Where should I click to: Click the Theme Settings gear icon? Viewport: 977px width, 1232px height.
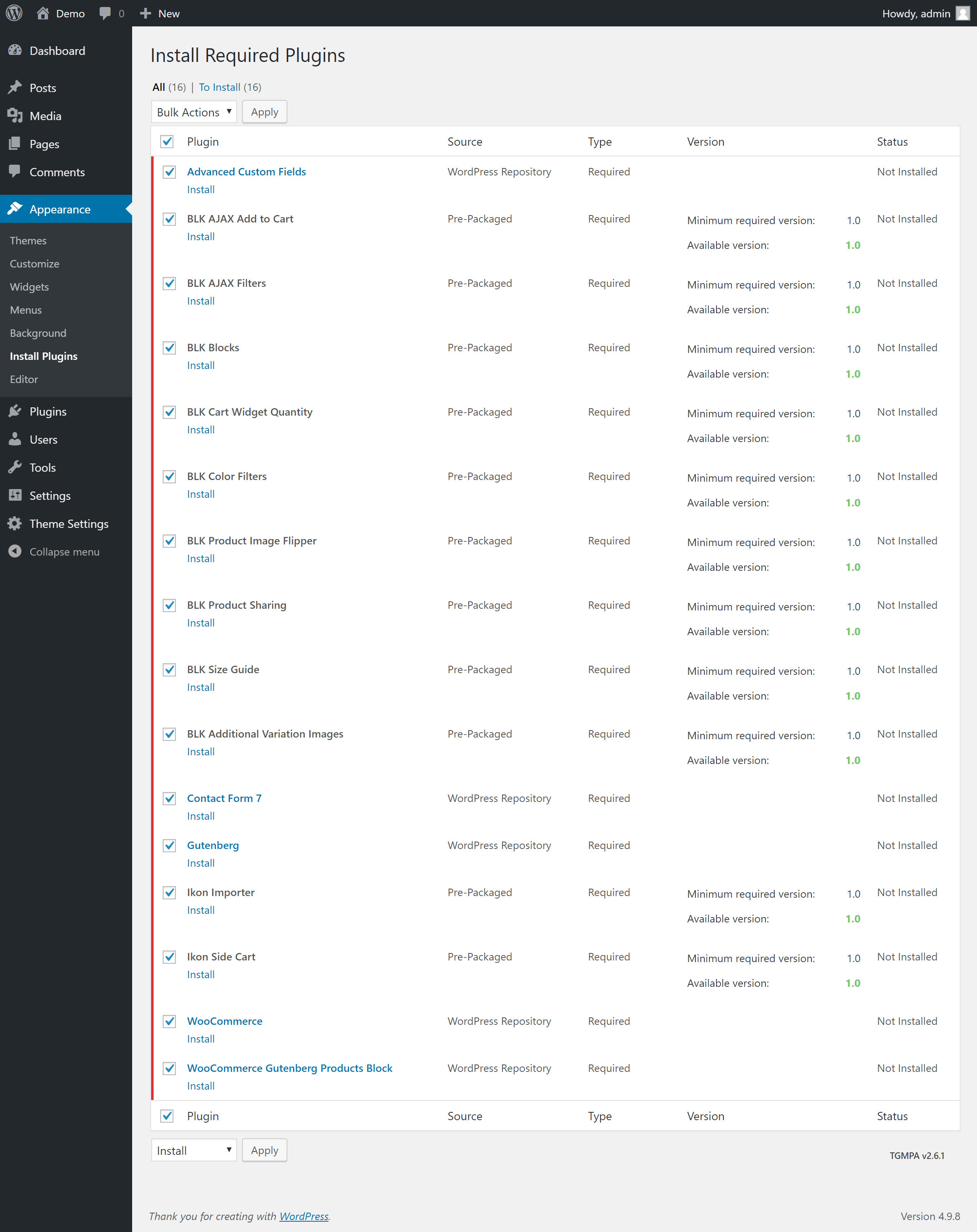(15, 523)
